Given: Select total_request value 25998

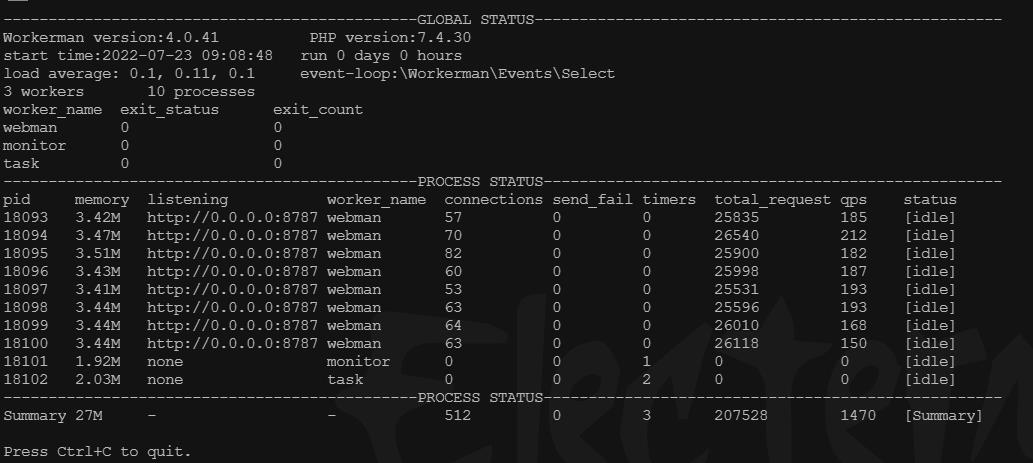Looking at the screenshot, I should coord(737,271).
